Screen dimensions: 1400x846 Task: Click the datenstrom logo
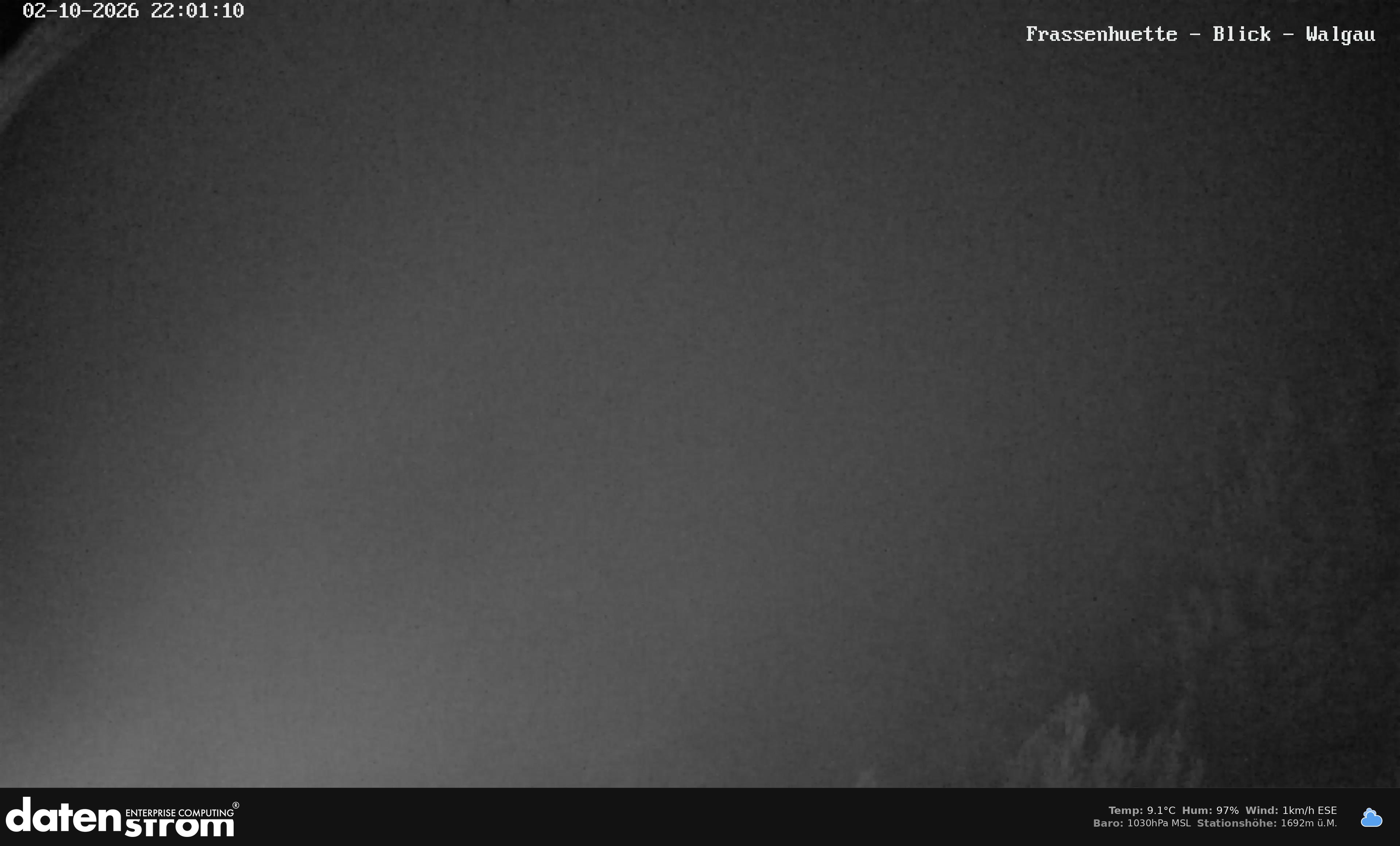(122, 817)
